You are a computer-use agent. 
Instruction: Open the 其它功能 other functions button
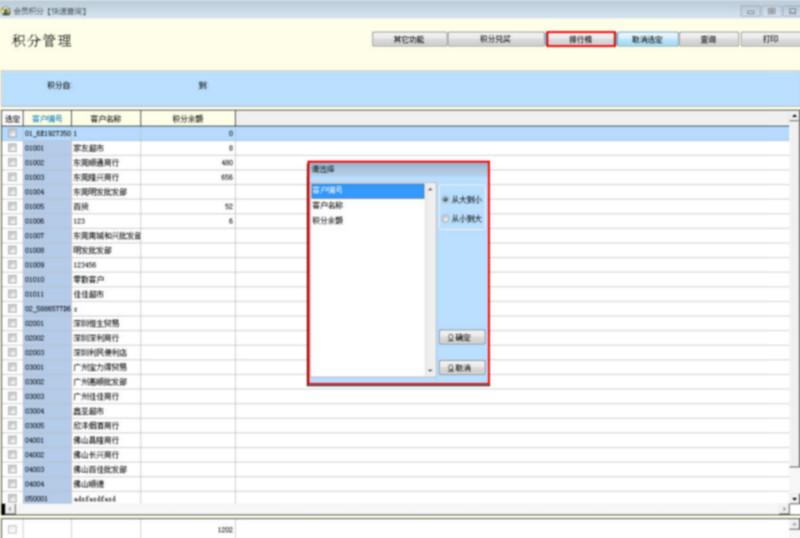tap(407, 39)
